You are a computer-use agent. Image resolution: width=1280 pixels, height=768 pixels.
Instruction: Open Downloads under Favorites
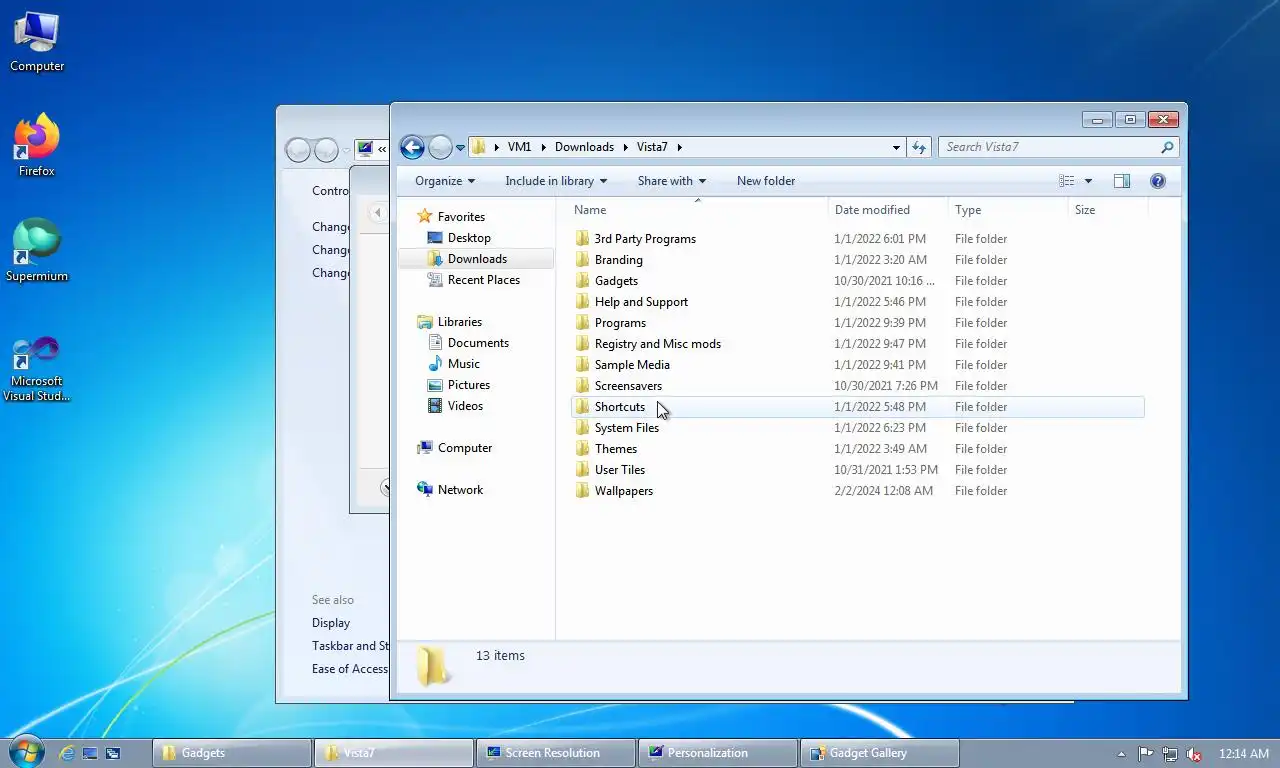[477, 259]
